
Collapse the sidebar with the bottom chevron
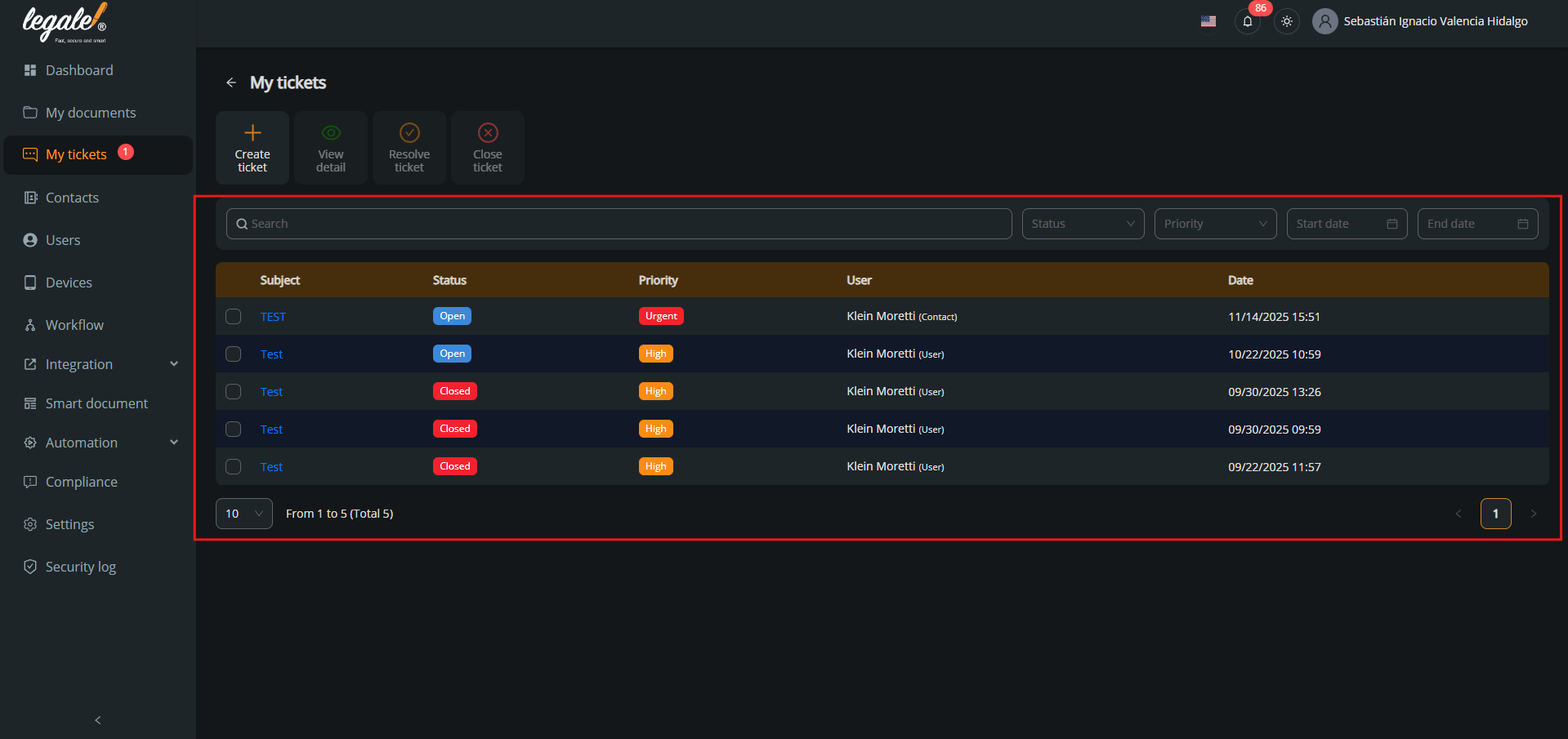click(98, 719)
